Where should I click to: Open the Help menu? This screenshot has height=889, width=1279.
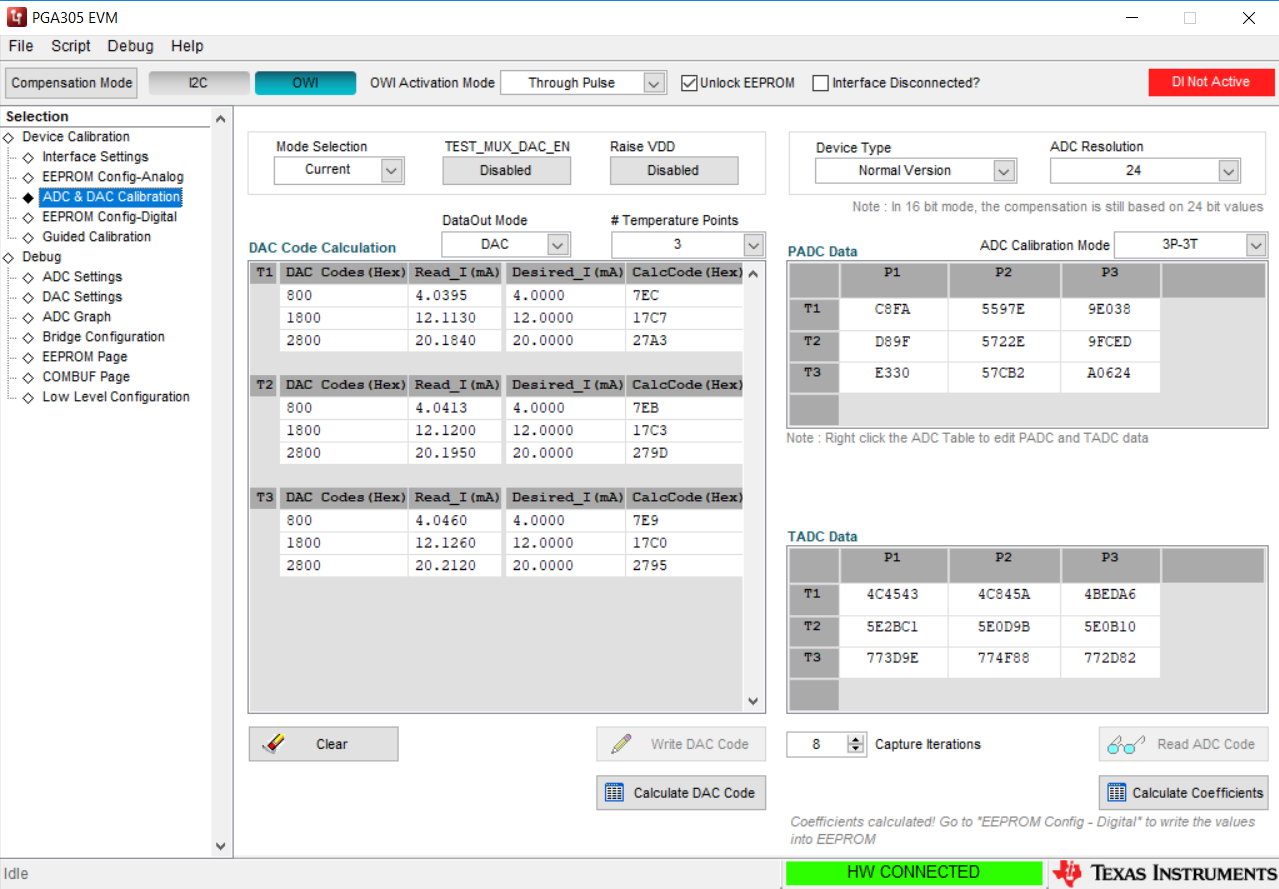point(187,46)
